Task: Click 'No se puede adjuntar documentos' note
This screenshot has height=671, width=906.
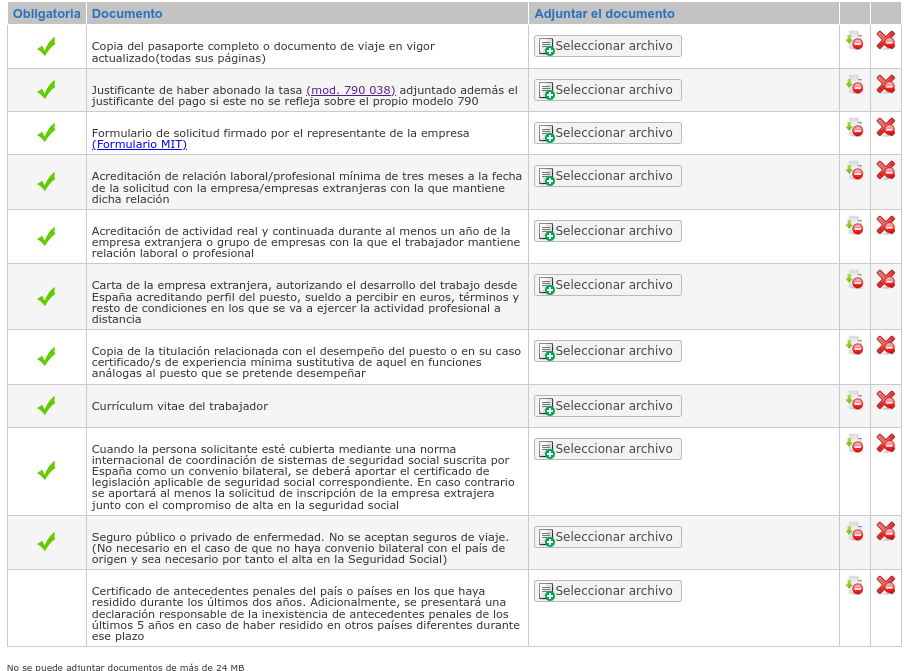Action: click(125, 667)
